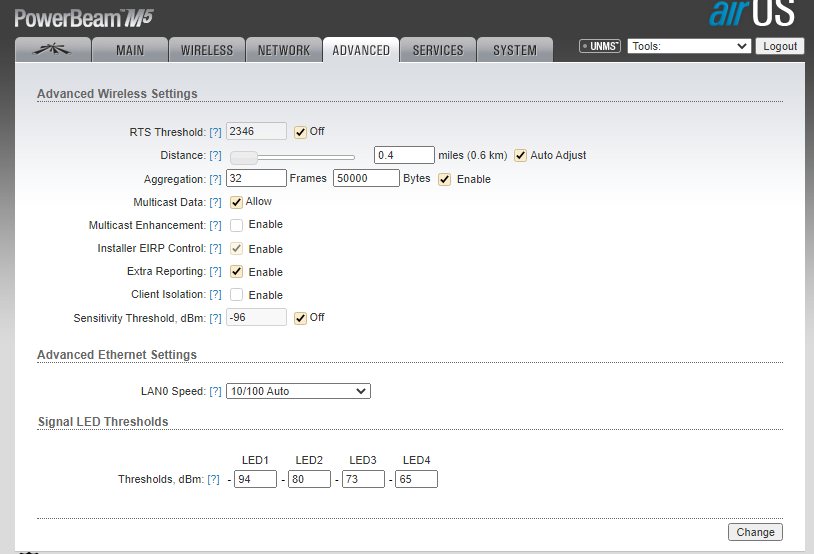Open help for Multicast Data

215,202
